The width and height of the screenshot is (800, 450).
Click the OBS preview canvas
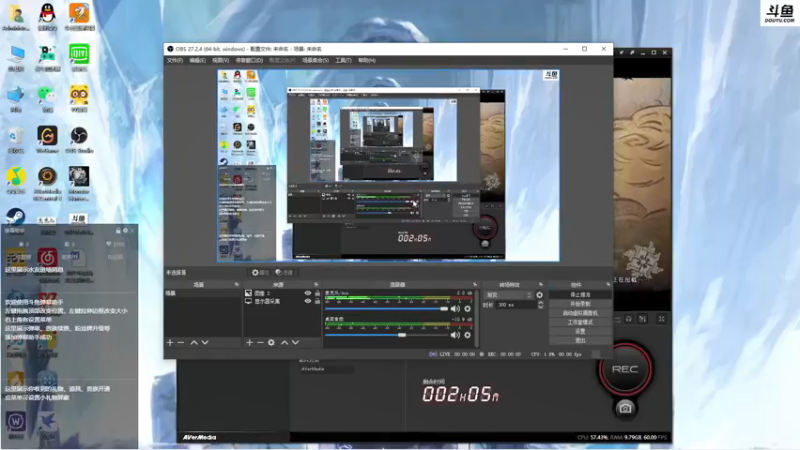click(388, 166)
